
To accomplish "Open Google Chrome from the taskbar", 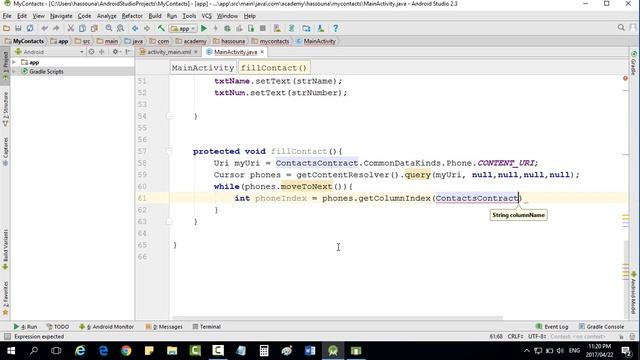I will [126, 351].
